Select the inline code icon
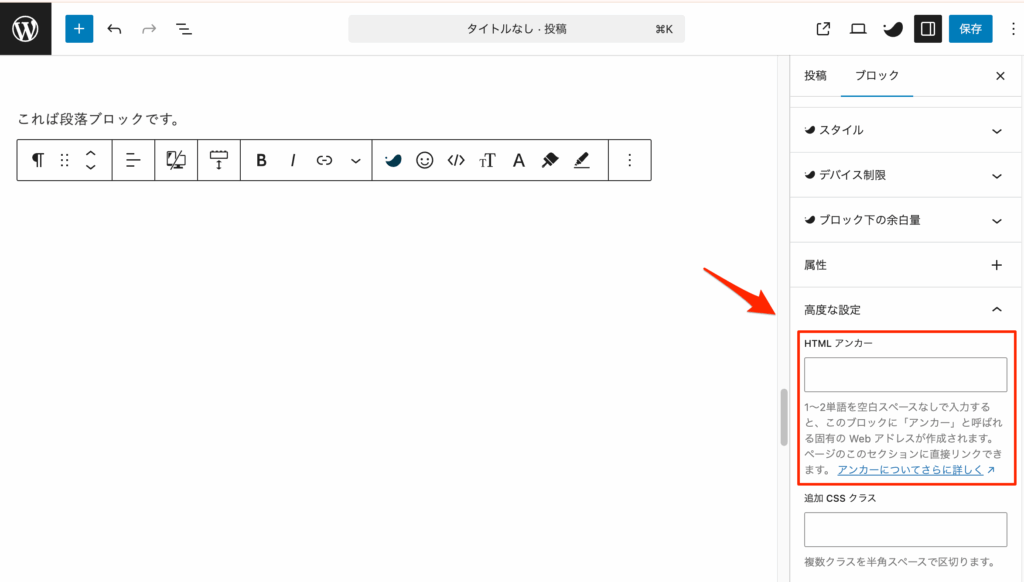Image resolution: width=1024 pixels, height=582 pixels. 455,160
